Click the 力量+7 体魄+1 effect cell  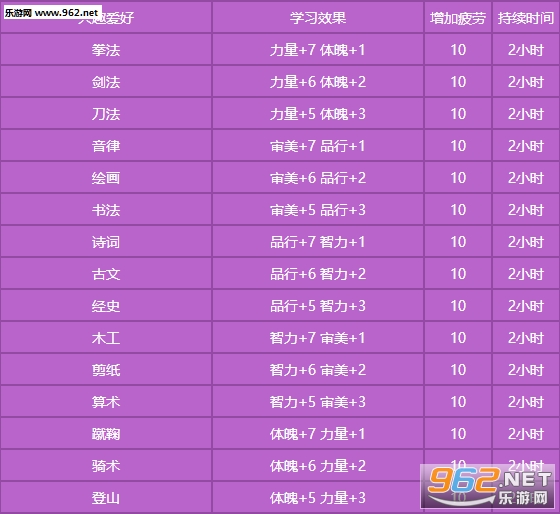[318, 50]
